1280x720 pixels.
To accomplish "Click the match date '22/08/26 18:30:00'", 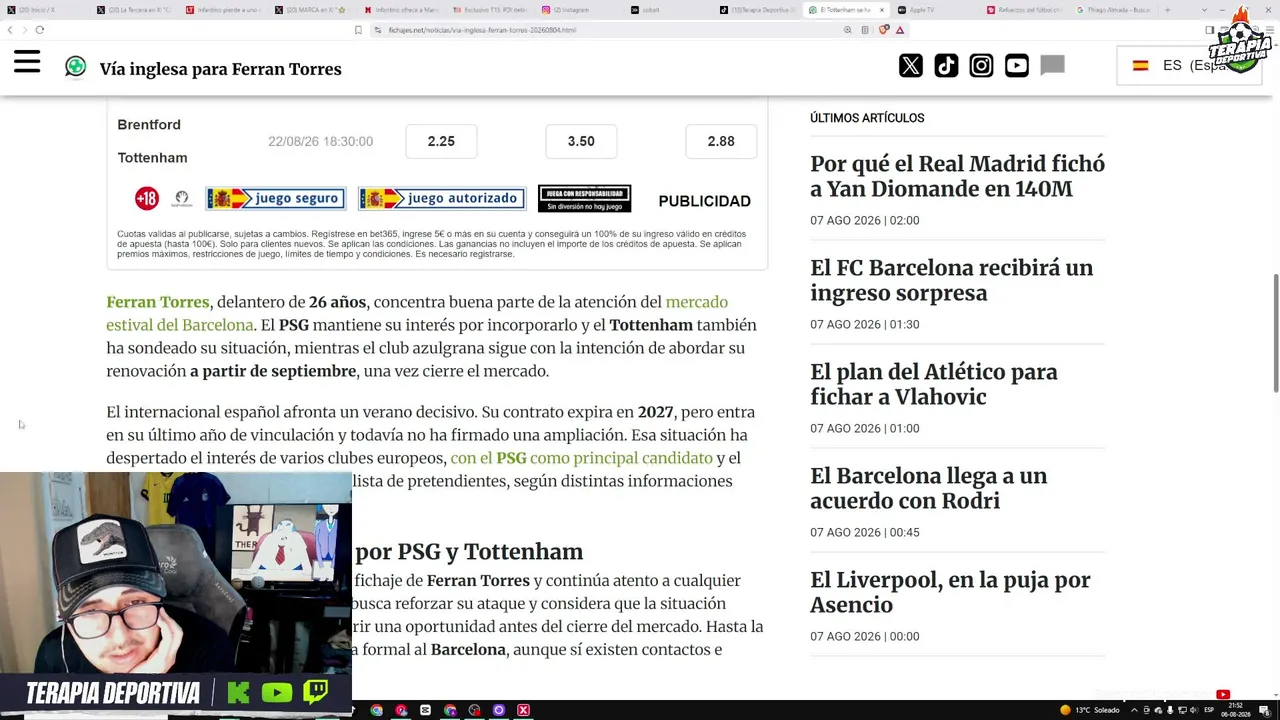I will point(320,142).
